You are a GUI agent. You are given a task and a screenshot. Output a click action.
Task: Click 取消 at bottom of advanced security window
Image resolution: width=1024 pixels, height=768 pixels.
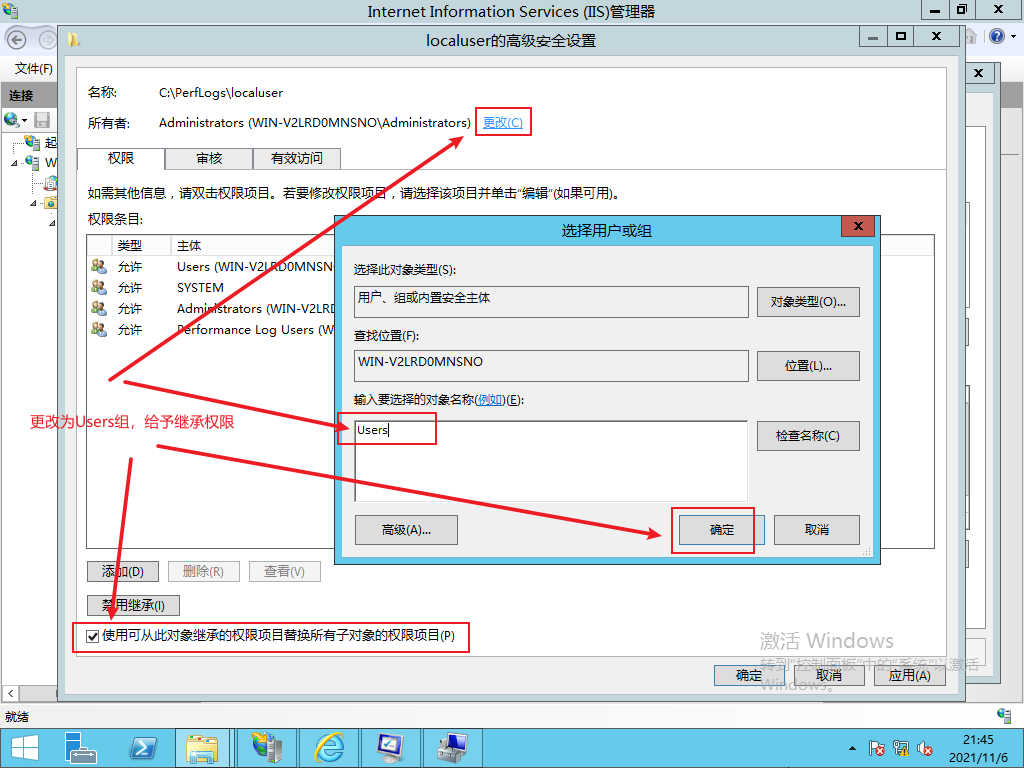[829, 675]
